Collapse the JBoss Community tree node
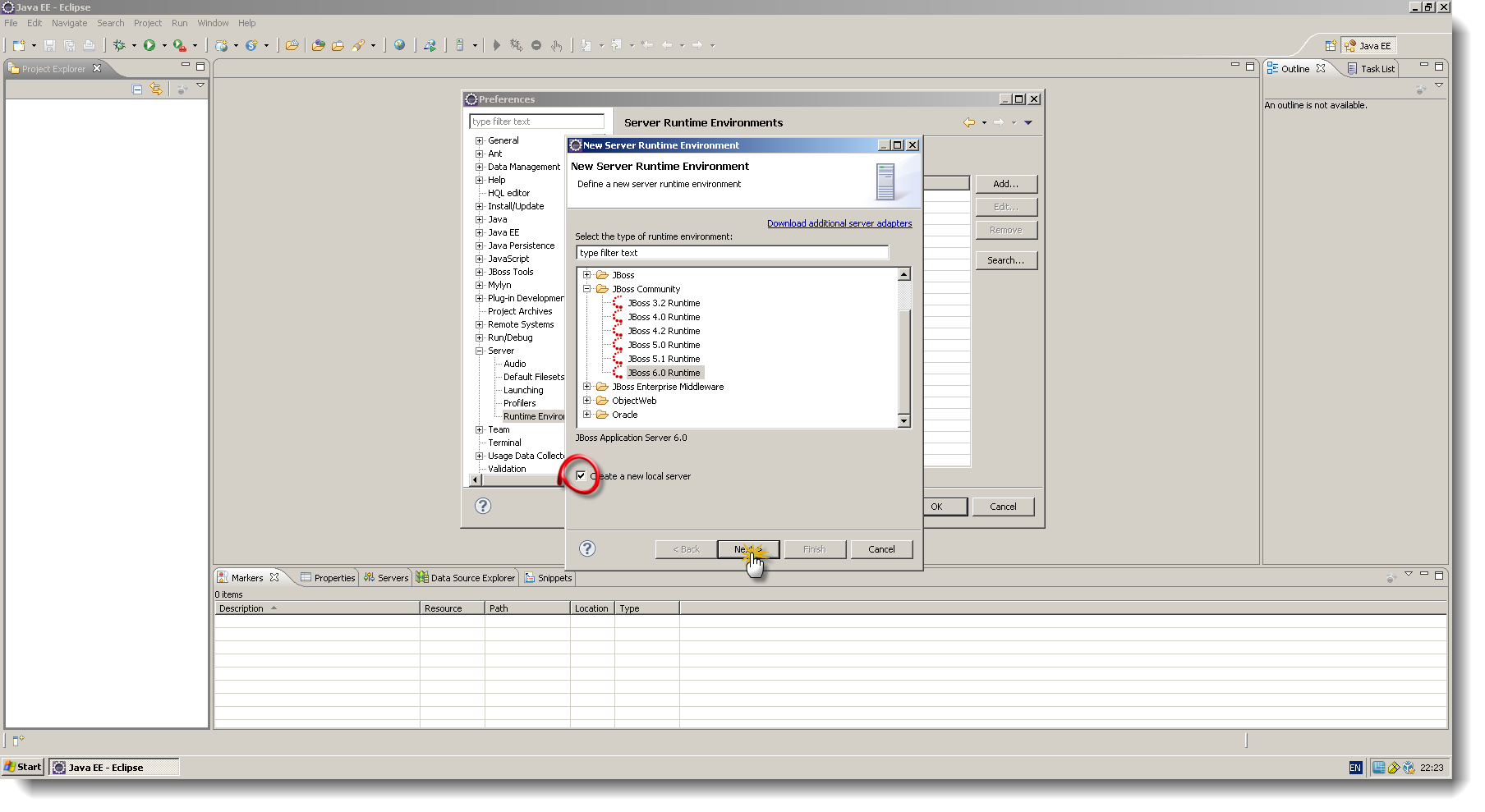 [x=586, y=289]
